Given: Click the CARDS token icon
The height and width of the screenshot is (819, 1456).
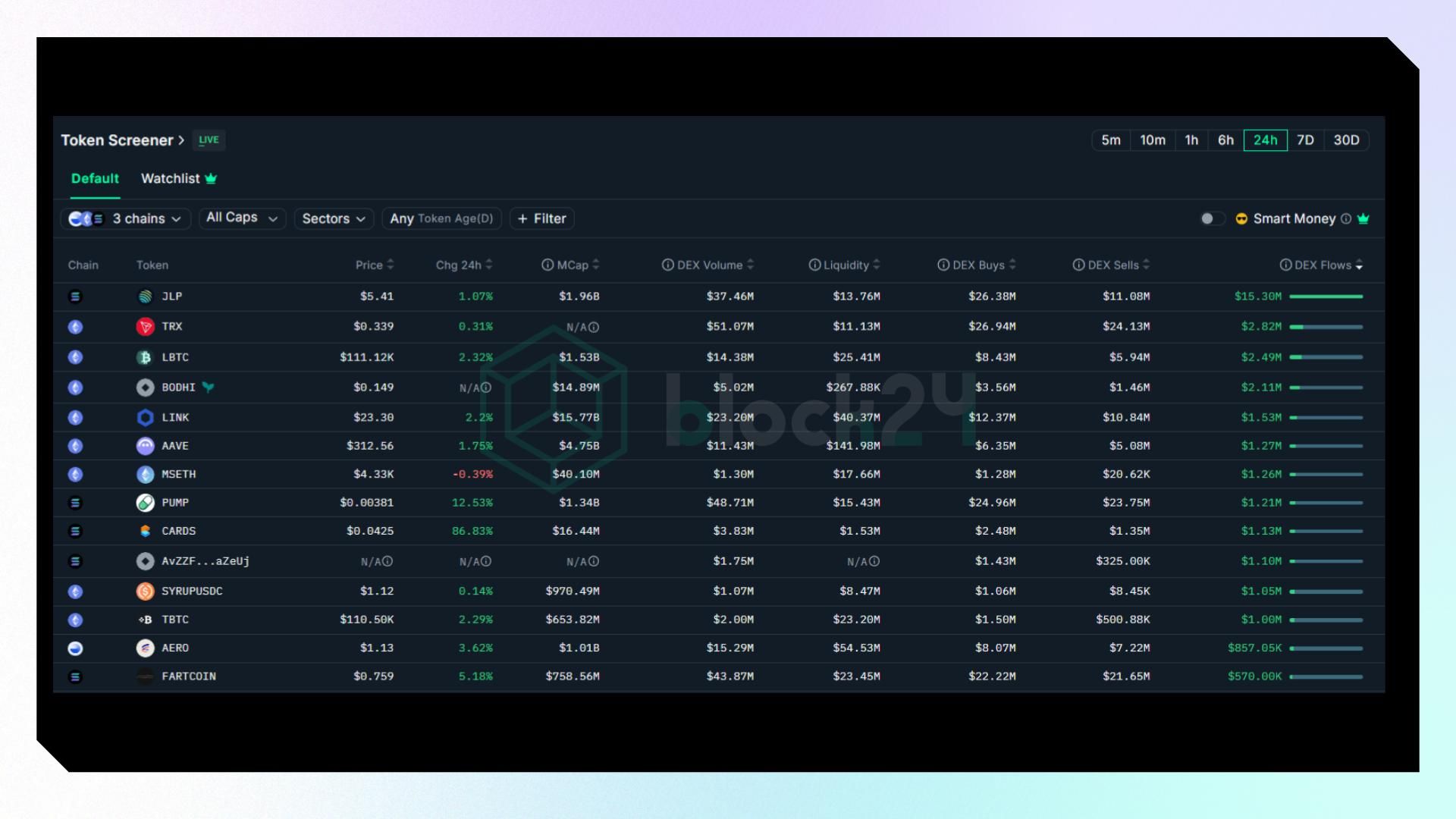Looking at the screenshot, I should click(x=145, y=532).
